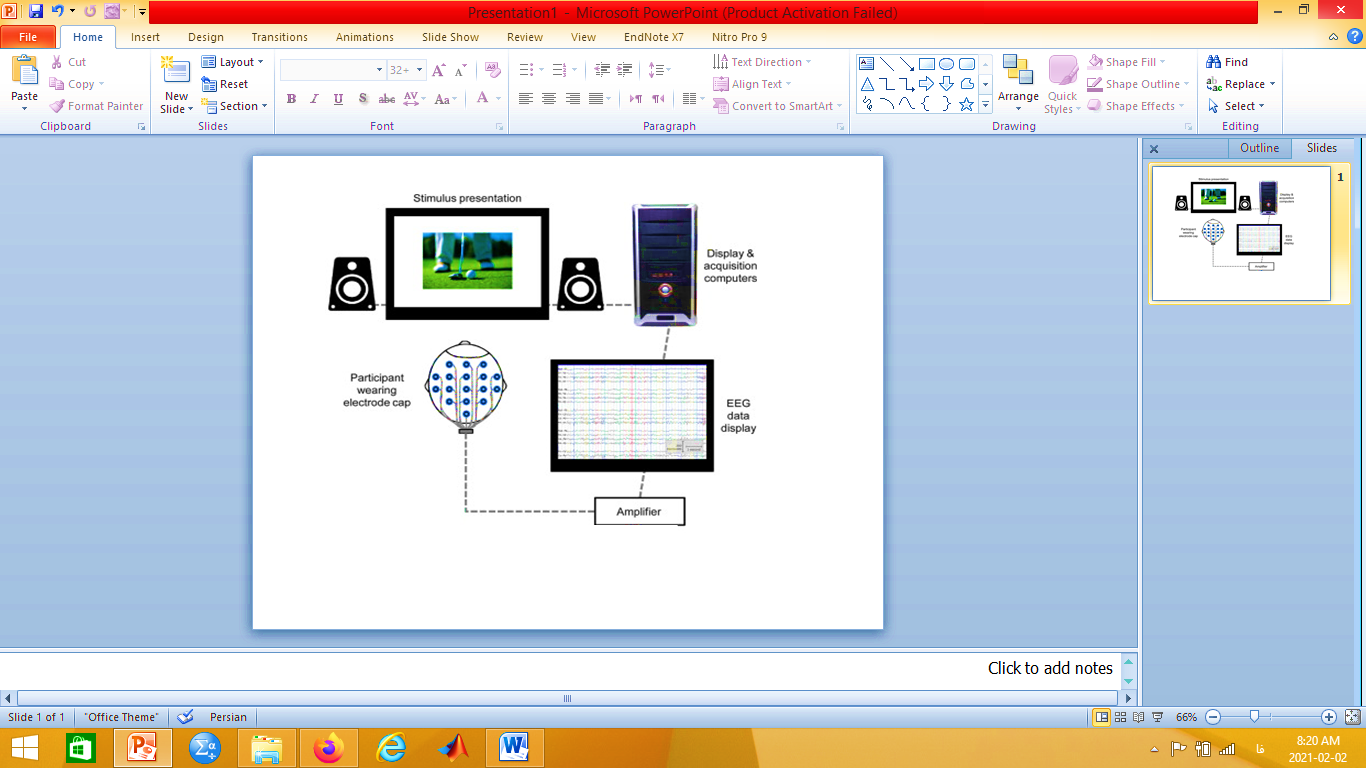Open the font size dropdown

(420, 70)
